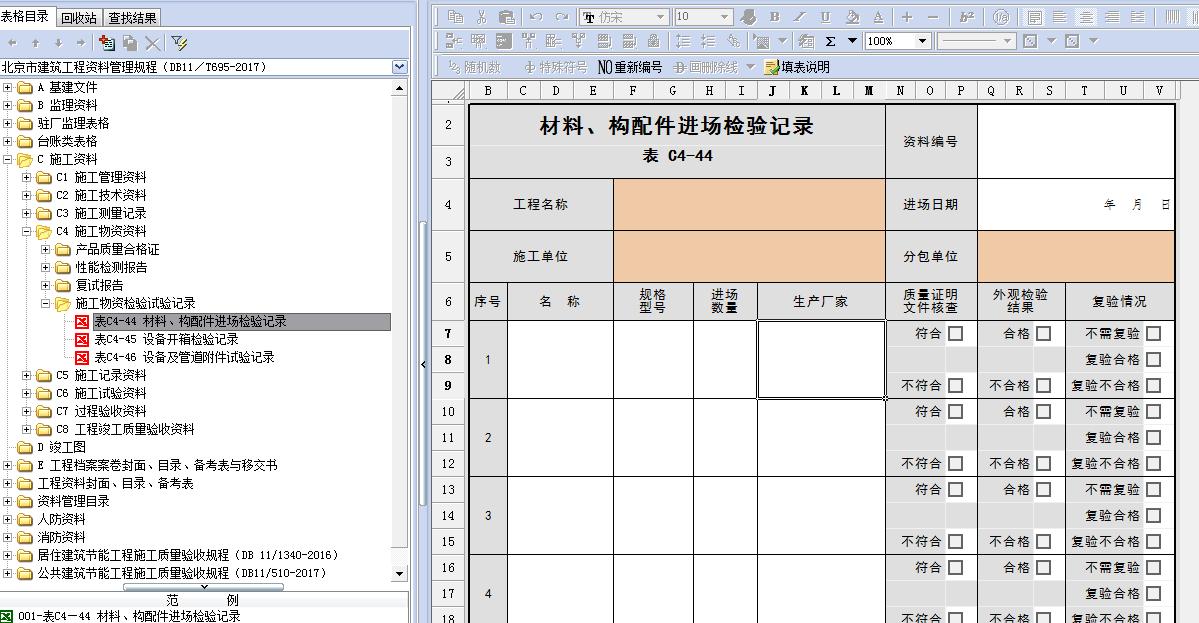Click the Sigma sum icon
1199x623 pixels.
pos(830,41)
